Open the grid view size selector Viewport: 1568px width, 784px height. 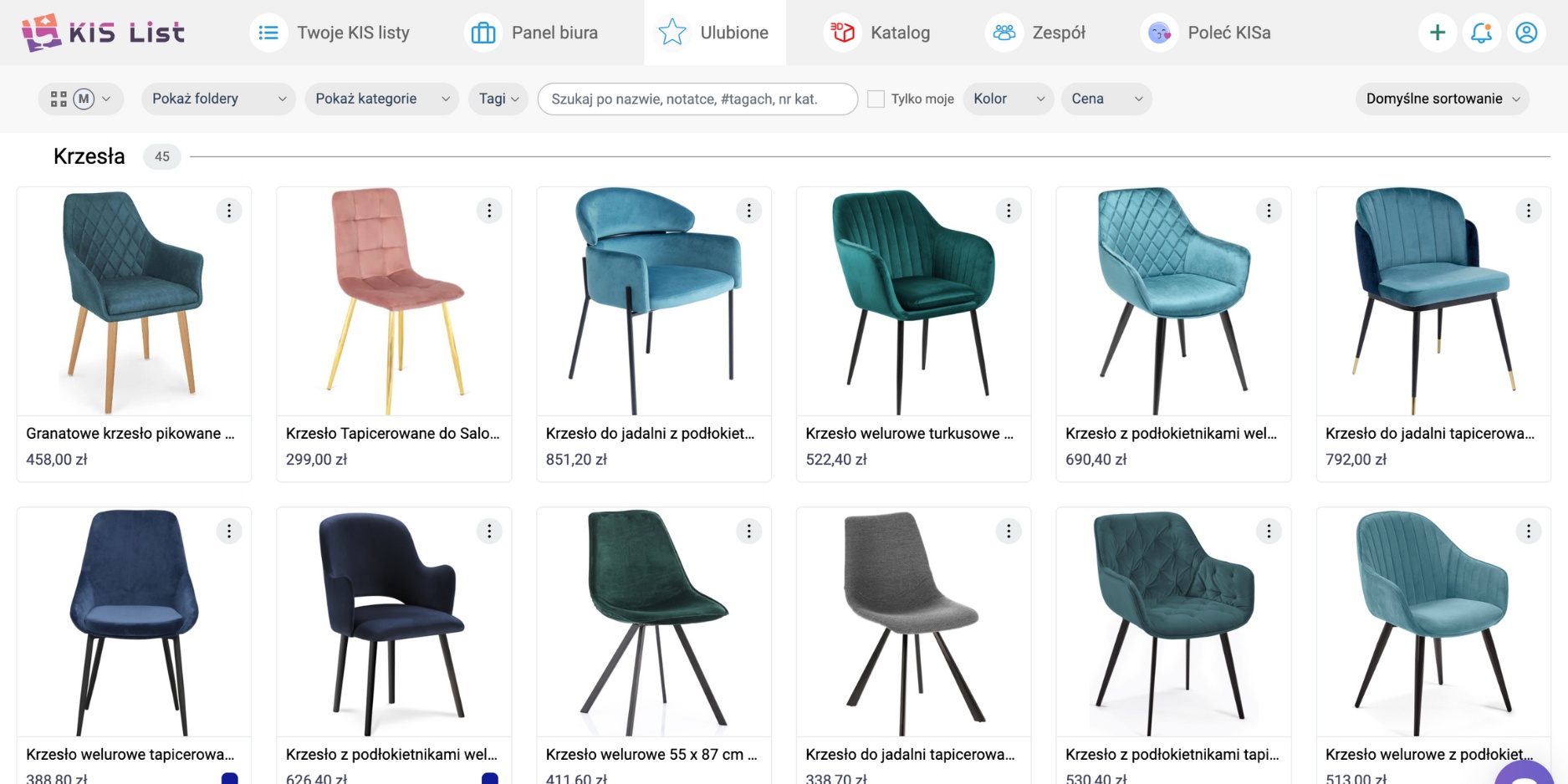point(80,99)
